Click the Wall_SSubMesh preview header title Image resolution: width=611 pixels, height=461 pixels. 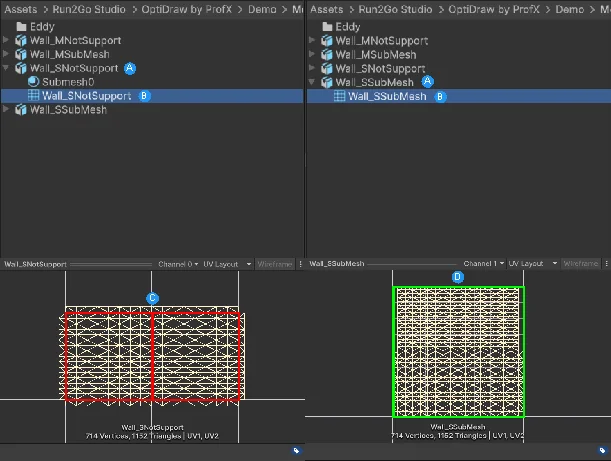click(x=337, y=264)
